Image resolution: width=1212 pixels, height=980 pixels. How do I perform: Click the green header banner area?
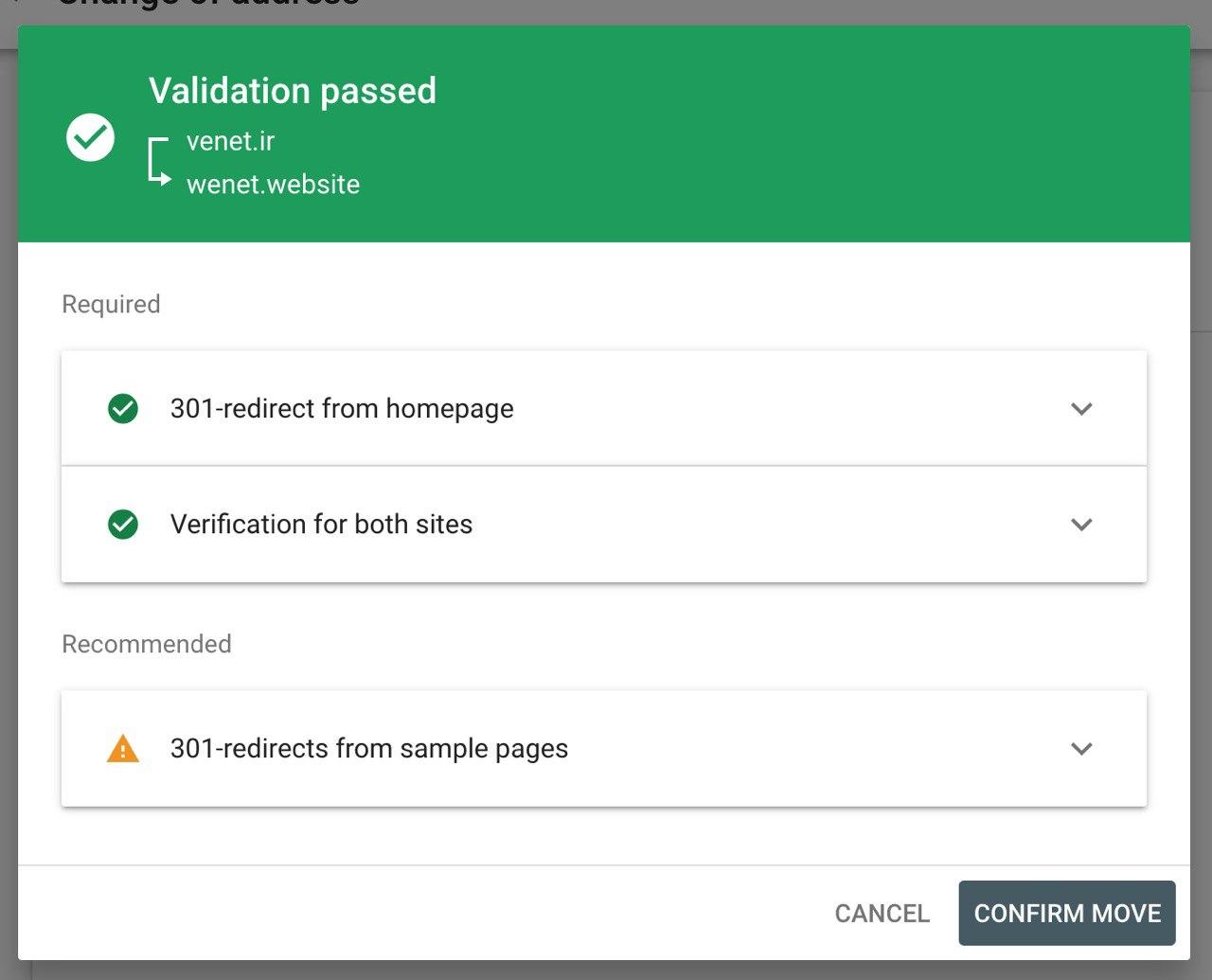[604, 134]
